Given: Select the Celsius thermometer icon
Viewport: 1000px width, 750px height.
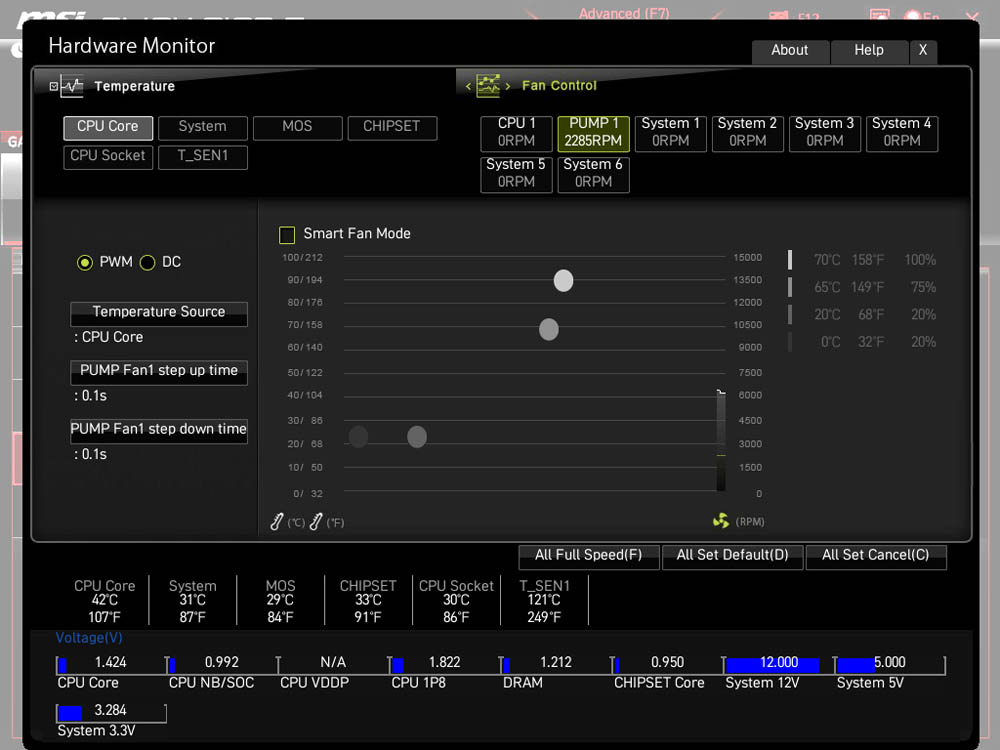Looking at the screenshot, I should 277,522.
